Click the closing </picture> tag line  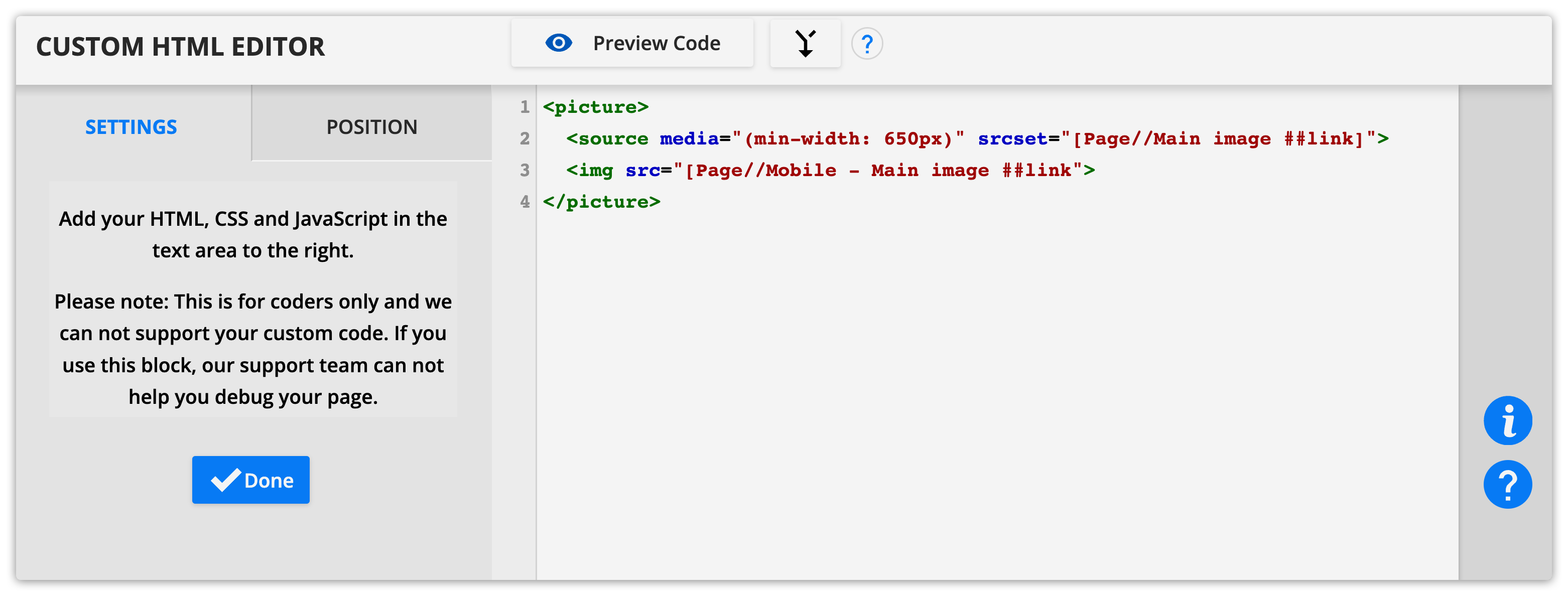click(601, 202)
